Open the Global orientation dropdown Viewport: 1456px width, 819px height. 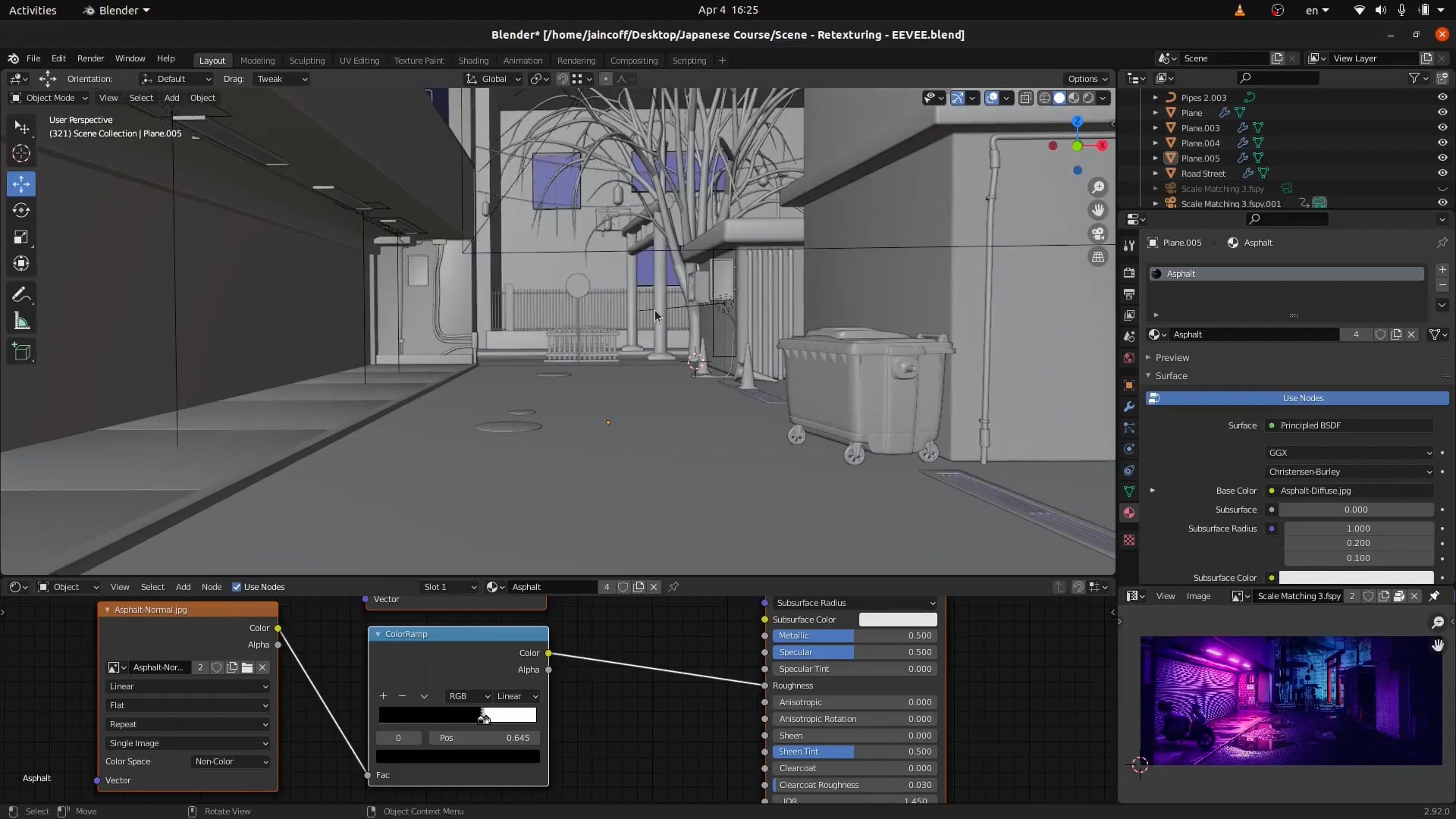coord(494,79)
